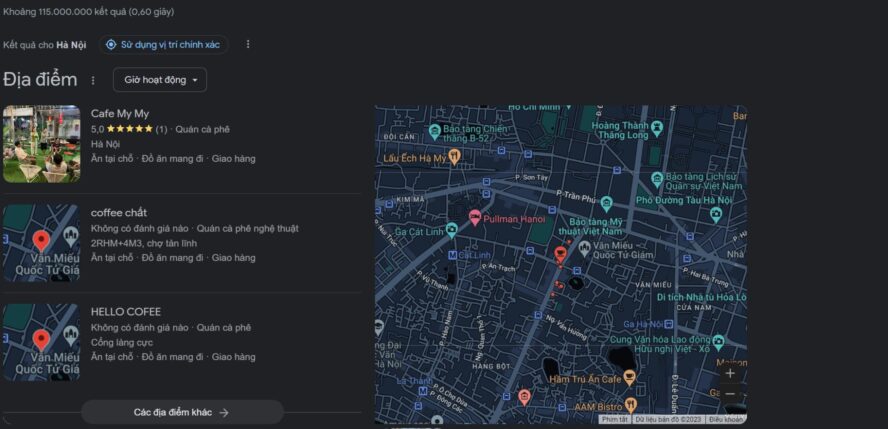
Task: Zoom out on the map with minus
Action: tap(730, 394)
